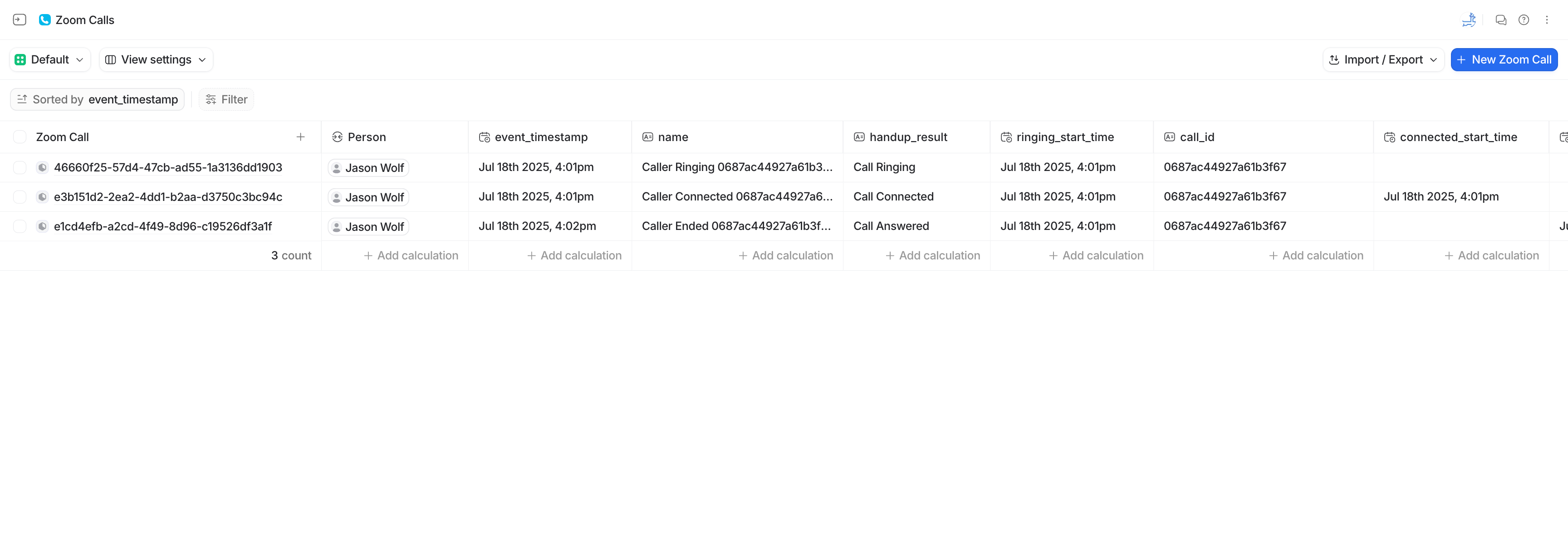The image size is (1568, 547).
Task: Click the Person column type icon
Action: tap(337, 137)
